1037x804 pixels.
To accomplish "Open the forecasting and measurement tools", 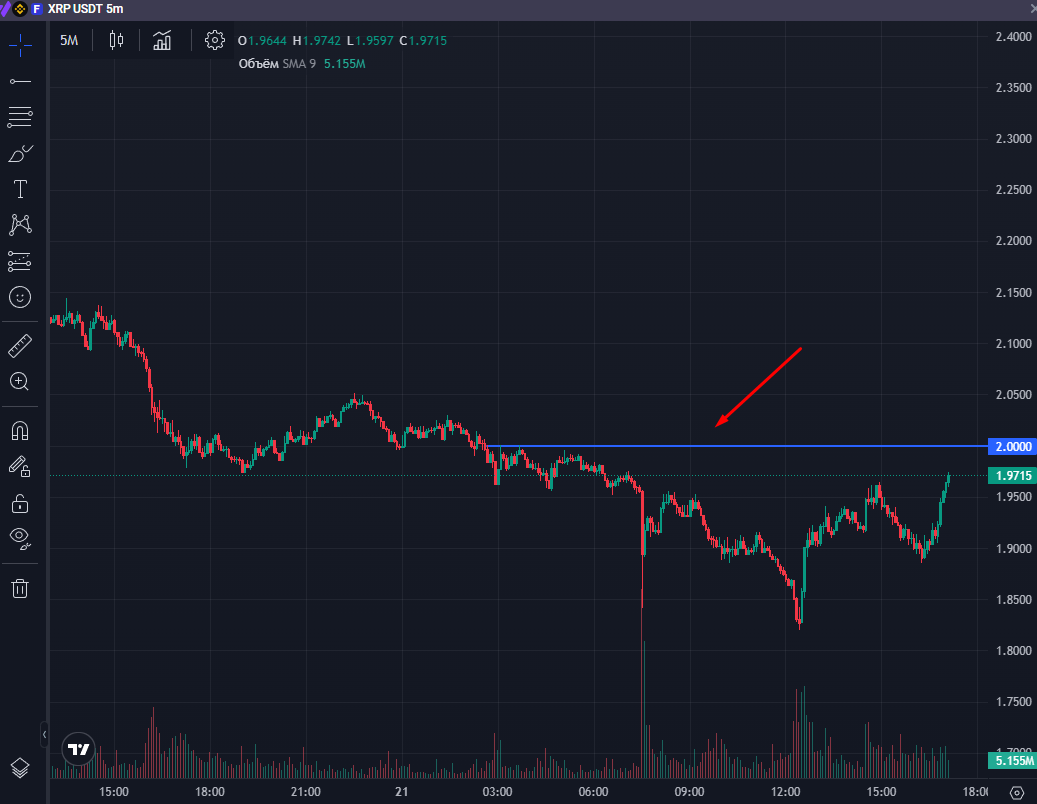I will pyautogui.click(x=20, y=261).
